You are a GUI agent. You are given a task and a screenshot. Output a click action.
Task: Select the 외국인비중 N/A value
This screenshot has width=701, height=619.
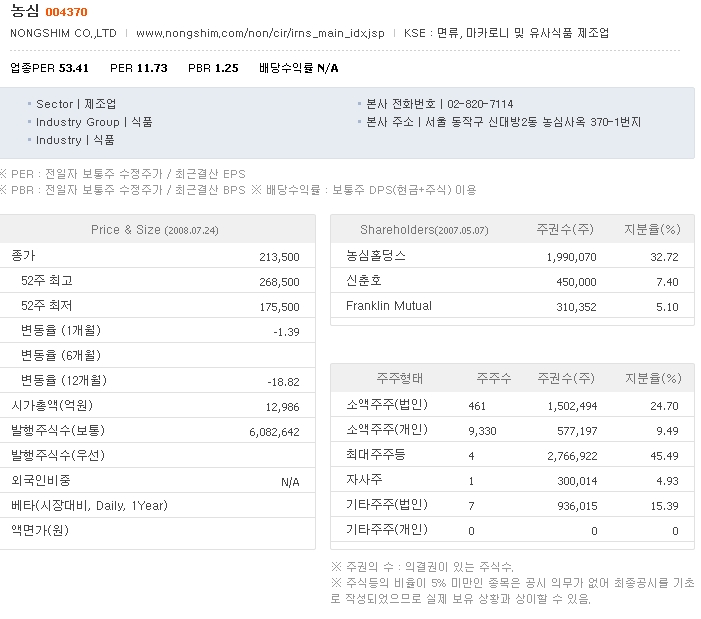tap(290, 482)
